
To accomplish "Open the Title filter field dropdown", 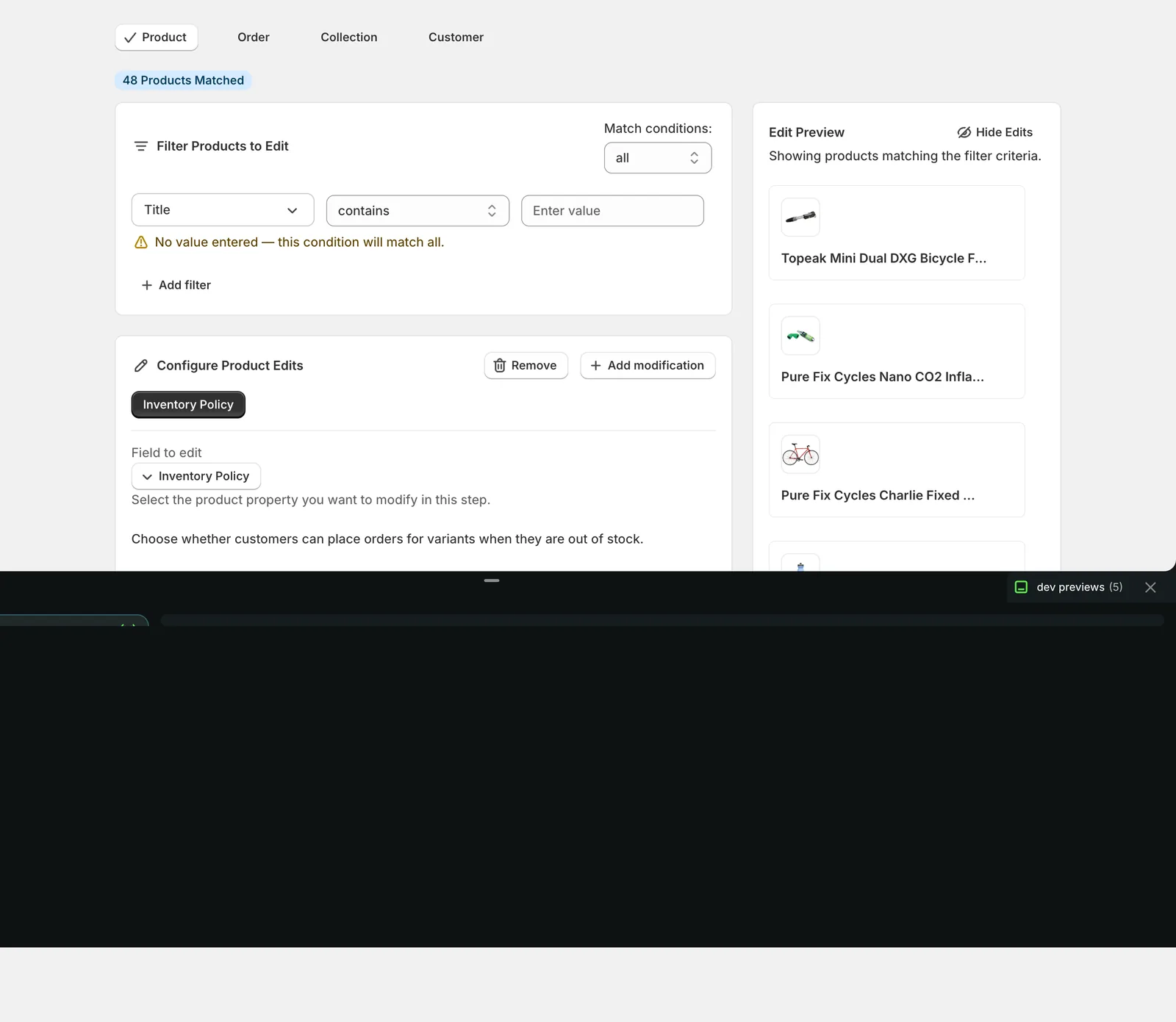I will pyautogui.click(x=223, y=210).
